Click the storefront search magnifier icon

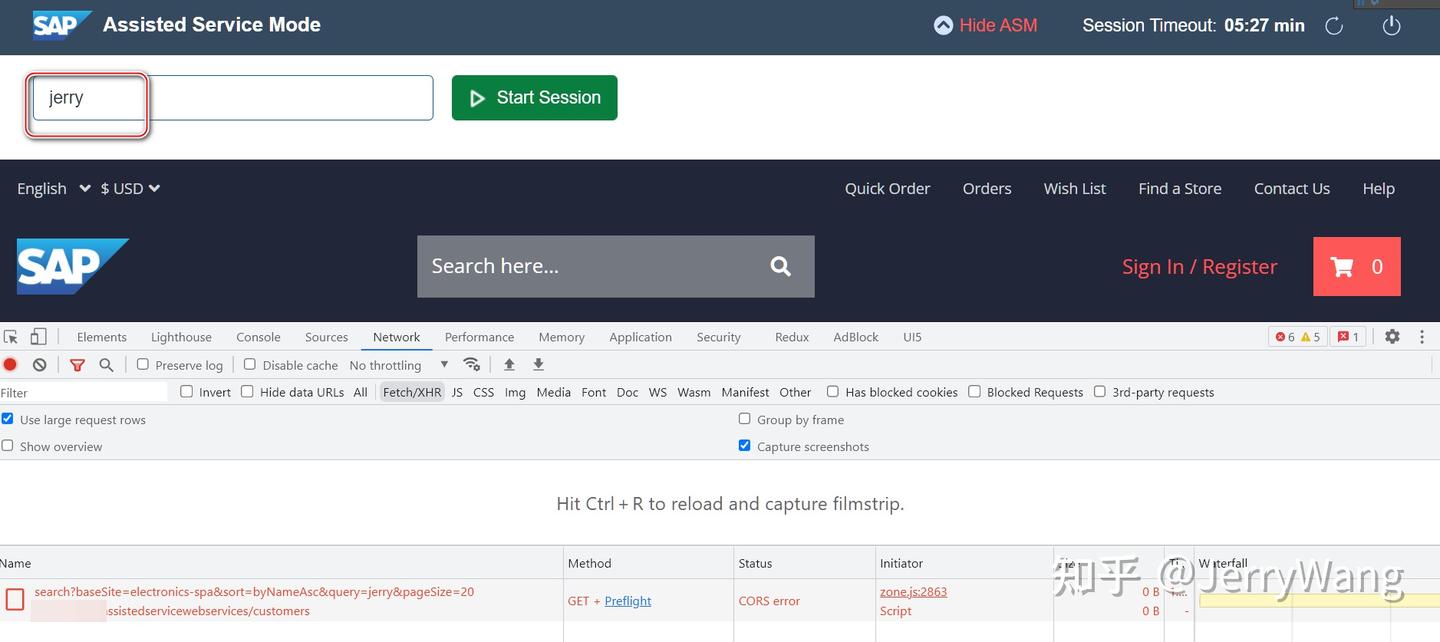780,266
